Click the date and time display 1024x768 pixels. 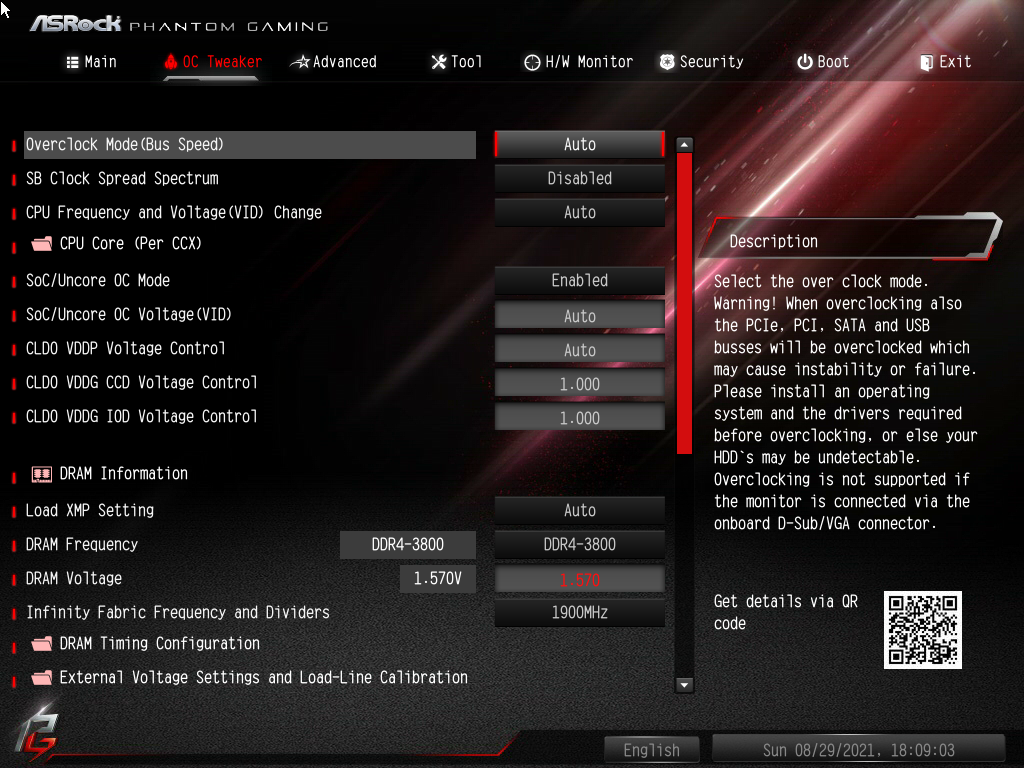[858, 750]
